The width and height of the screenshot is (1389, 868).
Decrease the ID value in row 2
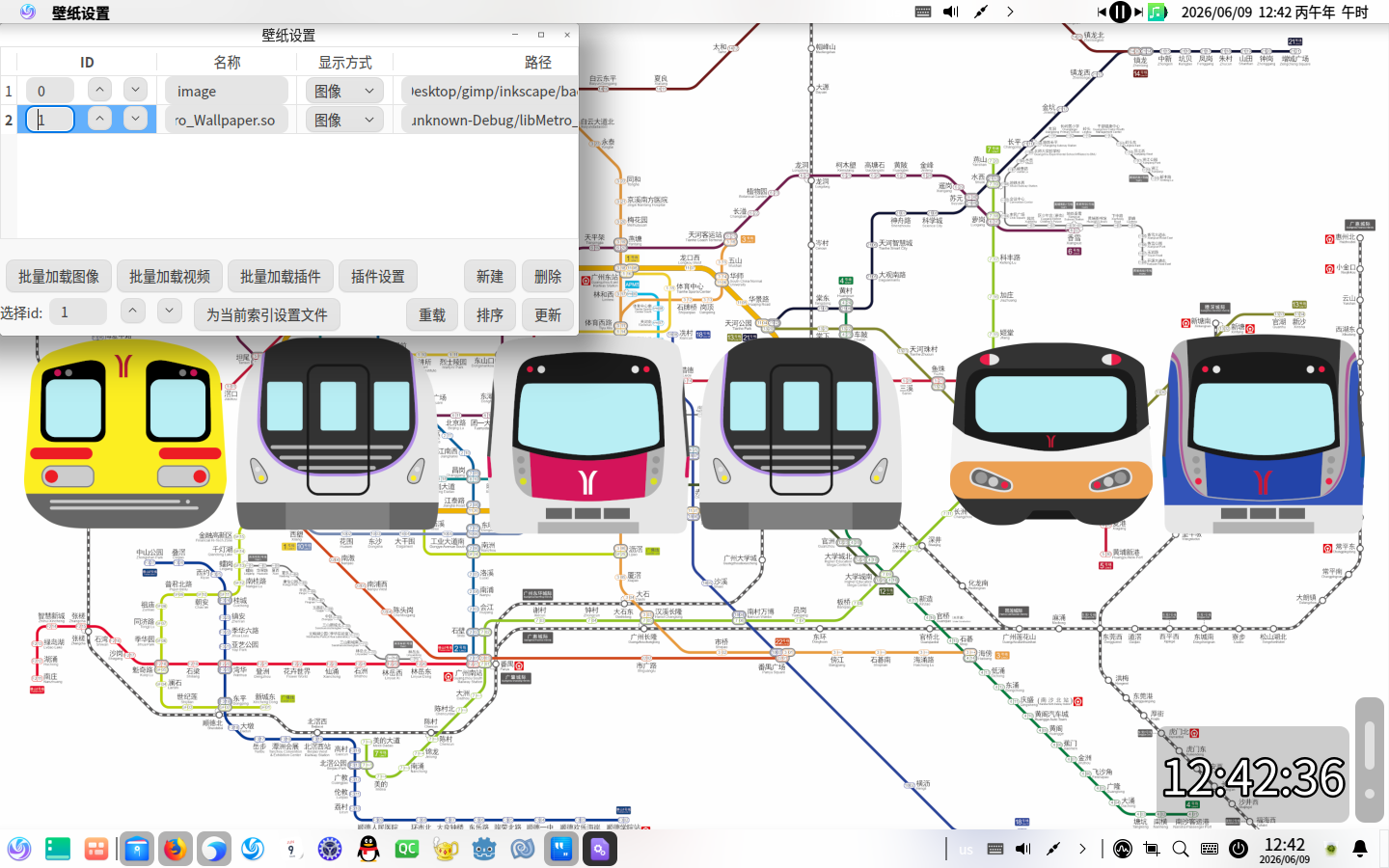click(135, 119)
